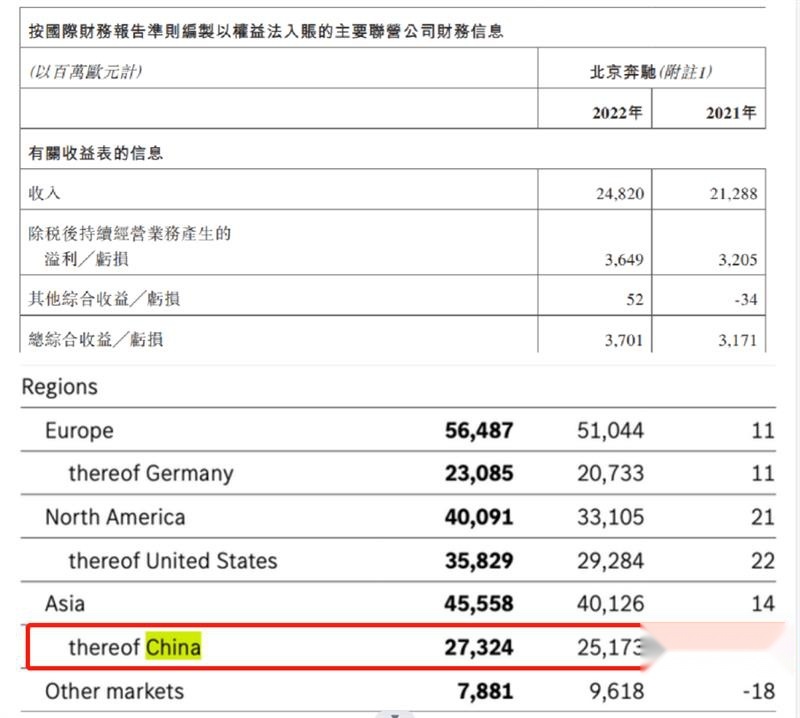
Task: Select the thereof United States label
Action: [173, 561]
